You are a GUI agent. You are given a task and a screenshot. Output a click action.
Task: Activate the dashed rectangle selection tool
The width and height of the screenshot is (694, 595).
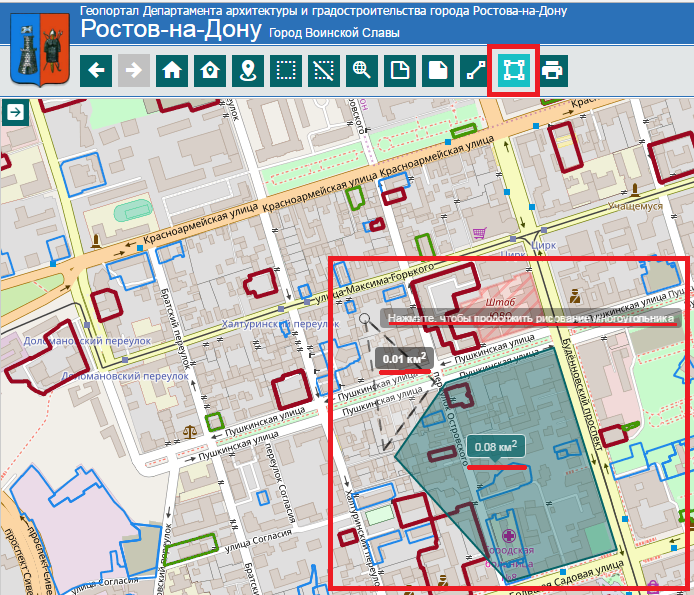tap(286, 70)
